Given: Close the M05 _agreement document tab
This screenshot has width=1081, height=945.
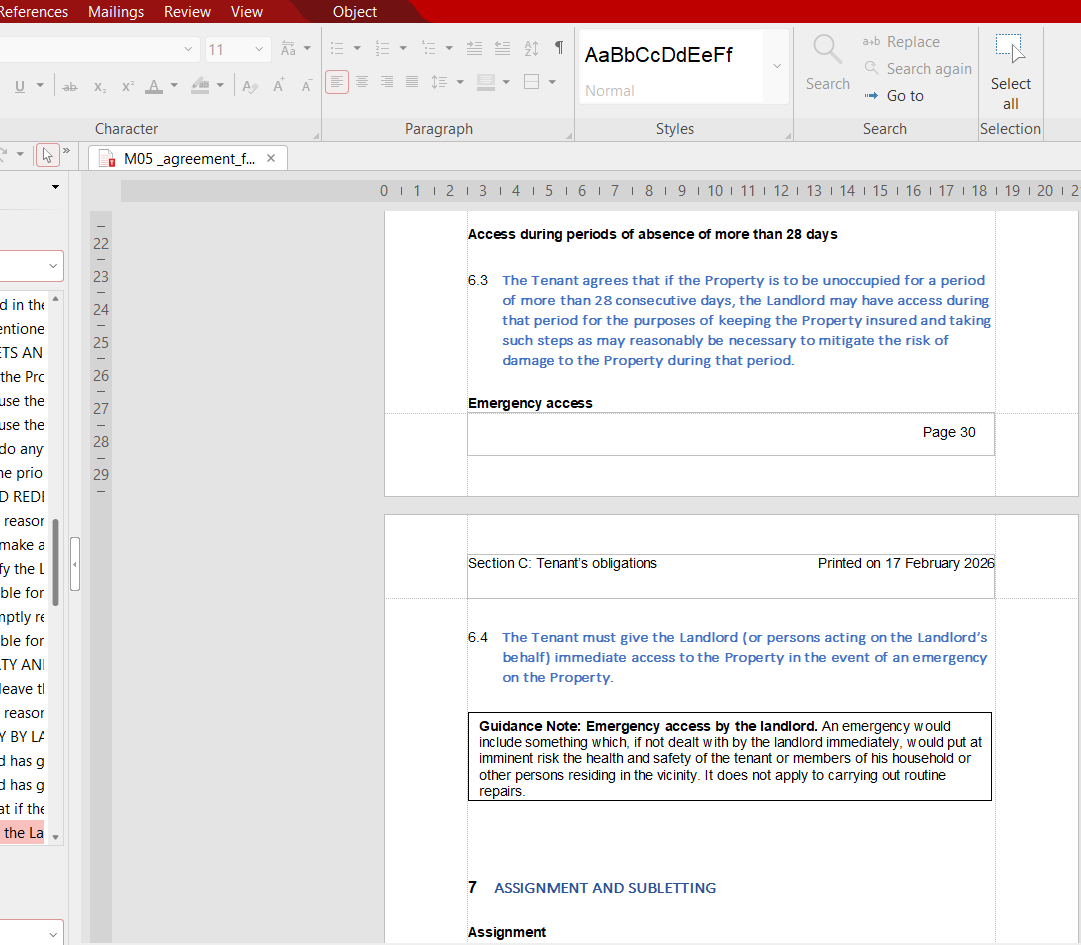Looking at the screenshot, I should (x=271, y=158).
